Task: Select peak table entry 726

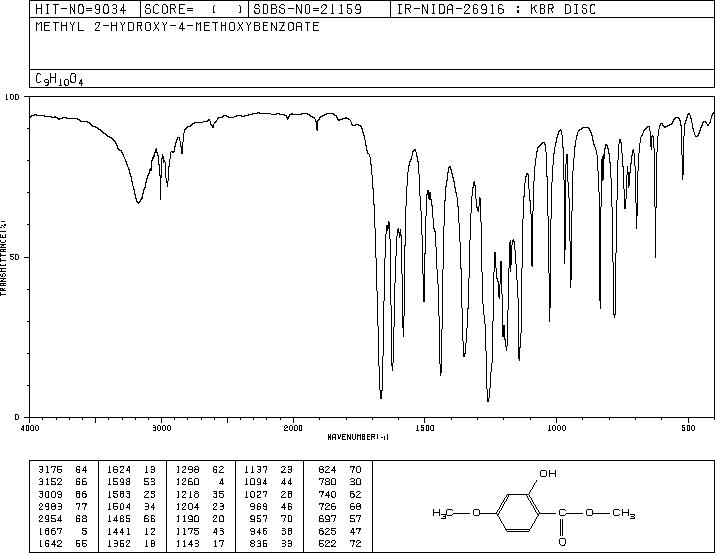Action: tap(327, 506)
